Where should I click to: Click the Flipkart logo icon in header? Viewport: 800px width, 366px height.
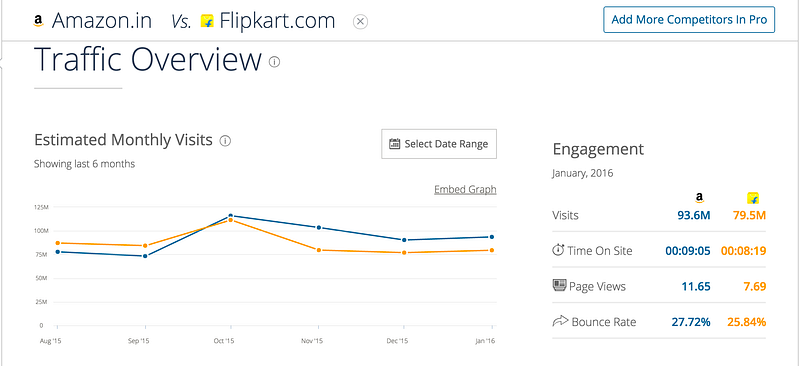[x=207, y=21]
